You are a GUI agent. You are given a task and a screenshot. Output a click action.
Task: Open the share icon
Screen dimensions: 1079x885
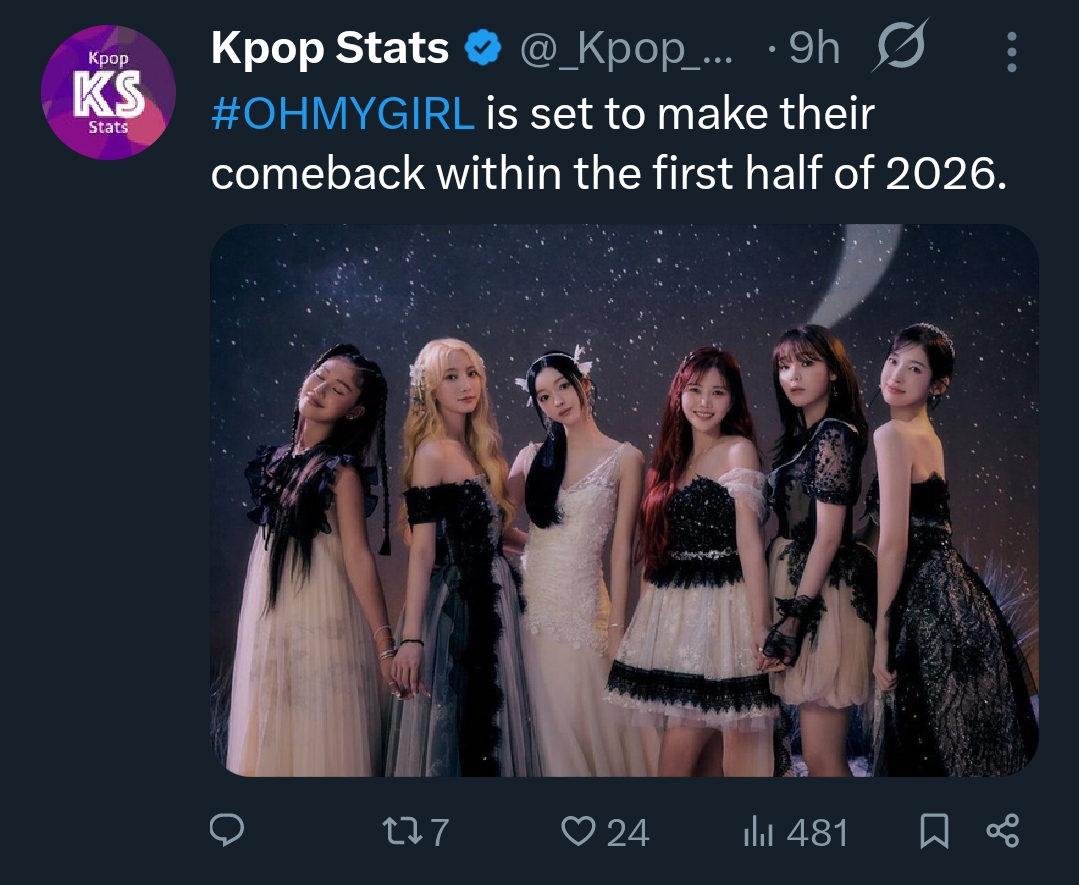1002,832
